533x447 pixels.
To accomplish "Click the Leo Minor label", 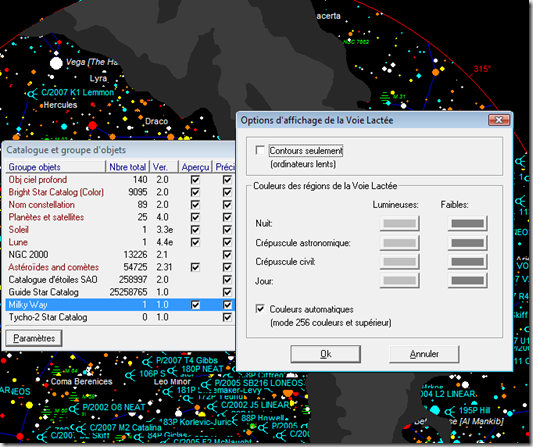I will point(172,382).
